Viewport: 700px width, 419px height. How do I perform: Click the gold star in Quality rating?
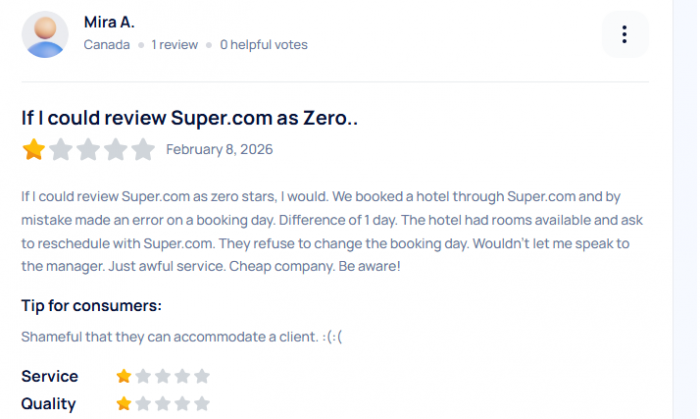[x=124, y=404]
